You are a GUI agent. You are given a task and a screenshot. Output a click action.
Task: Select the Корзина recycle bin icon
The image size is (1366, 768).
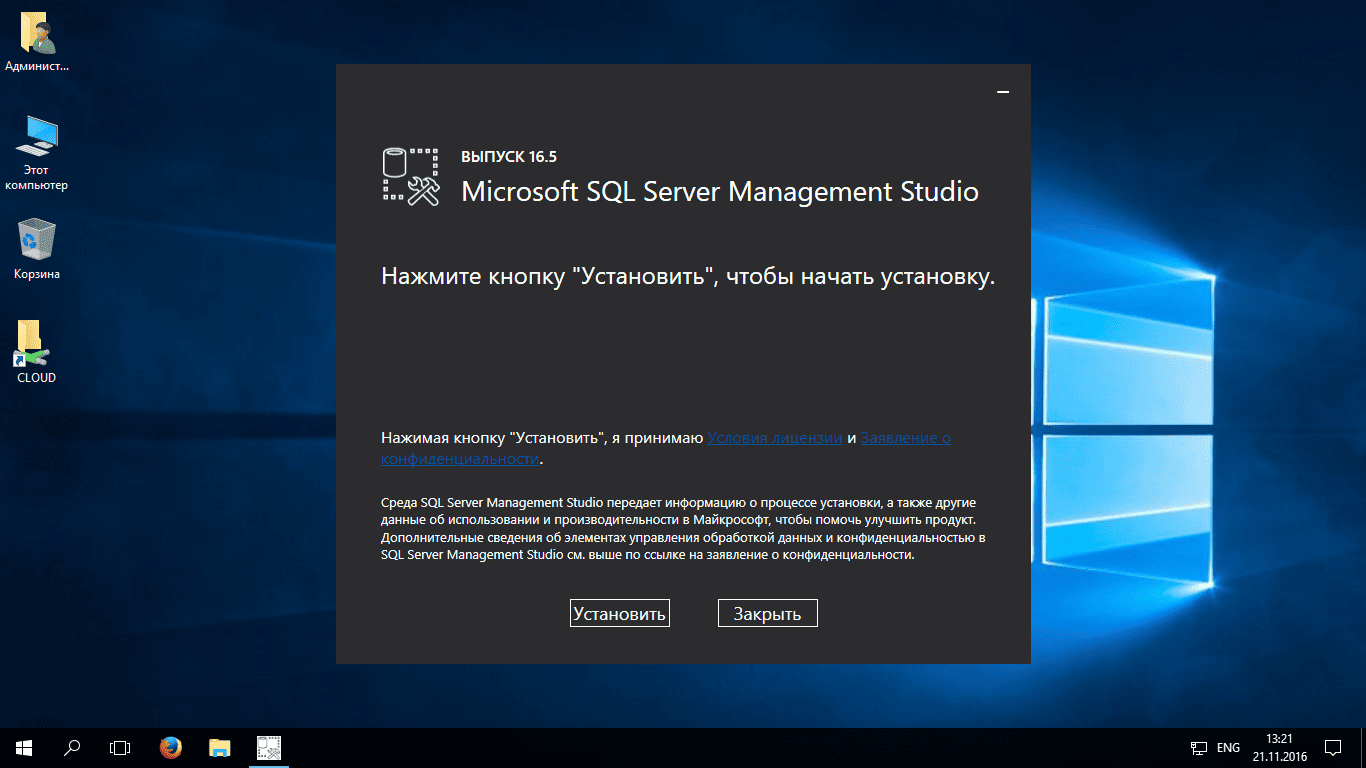37,250
